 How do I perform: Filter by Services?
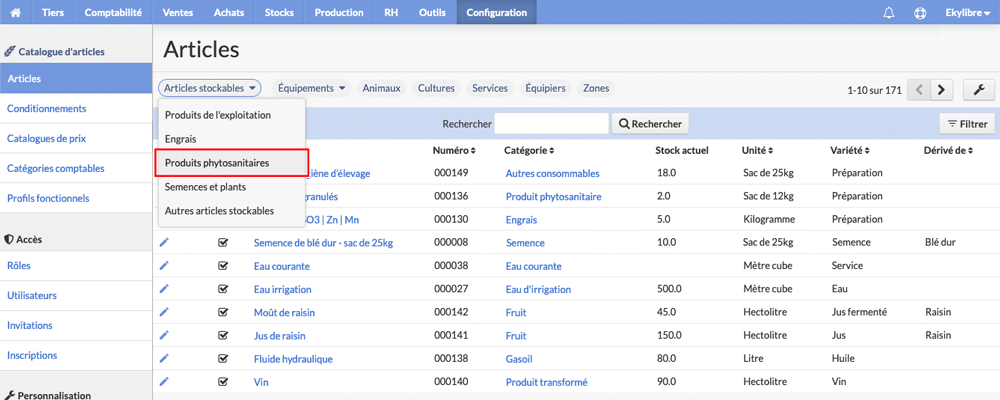pyautogui.click(x=490, y=89)
